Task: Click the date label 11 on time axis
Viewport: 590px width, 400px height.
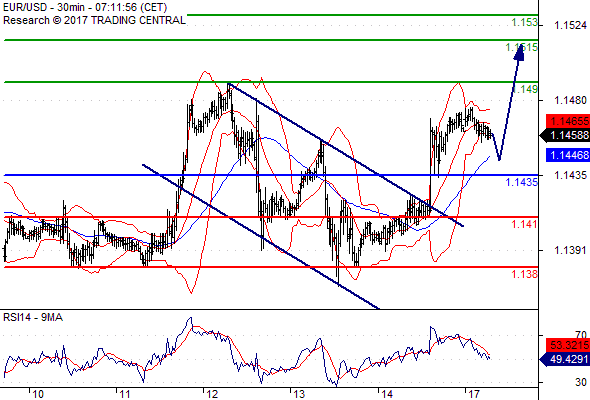Action: [125, 394]
